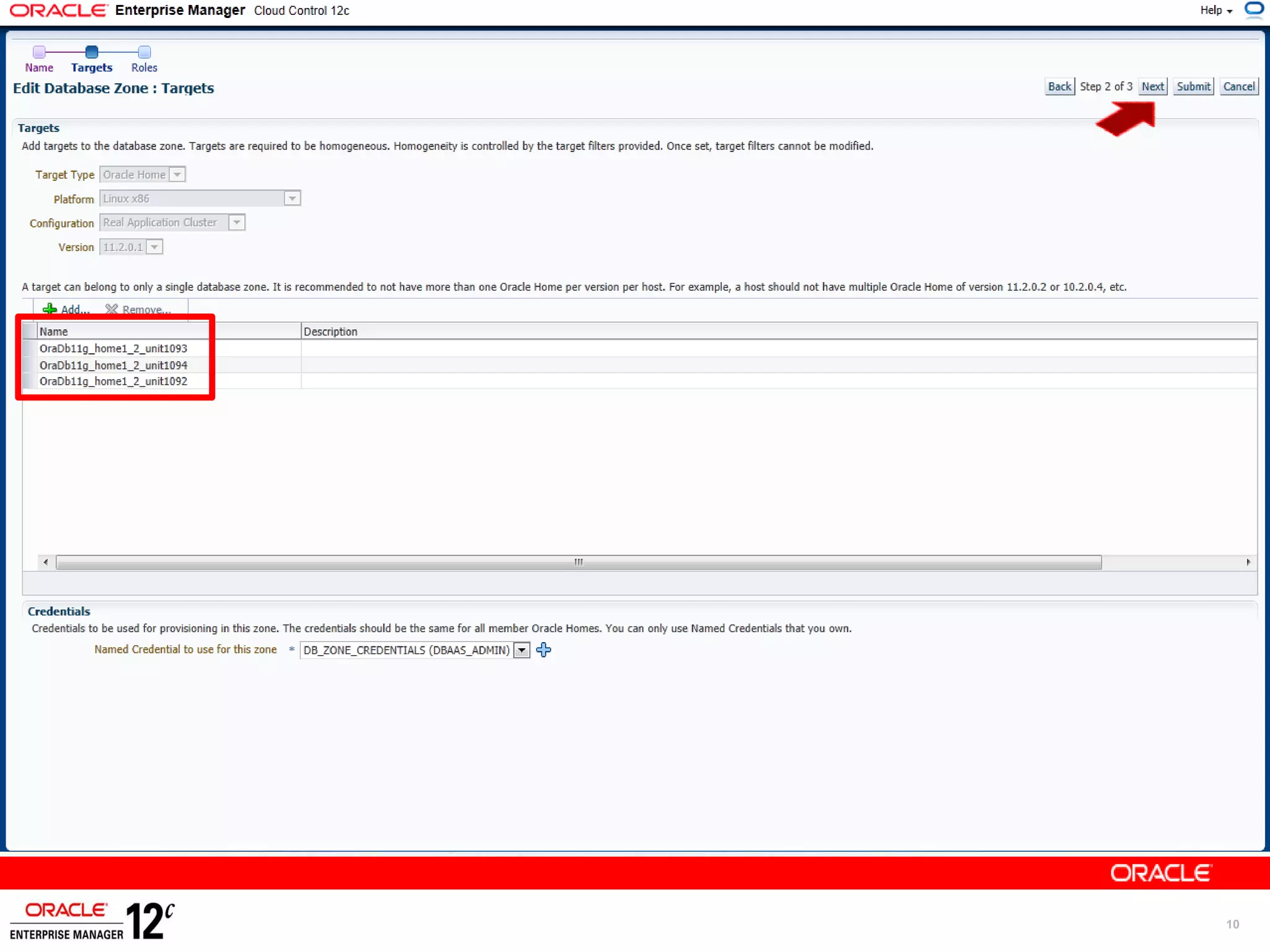
Task: Click the right scroll arrow on the horizontal scrollbar
Action: point(1248,562)
